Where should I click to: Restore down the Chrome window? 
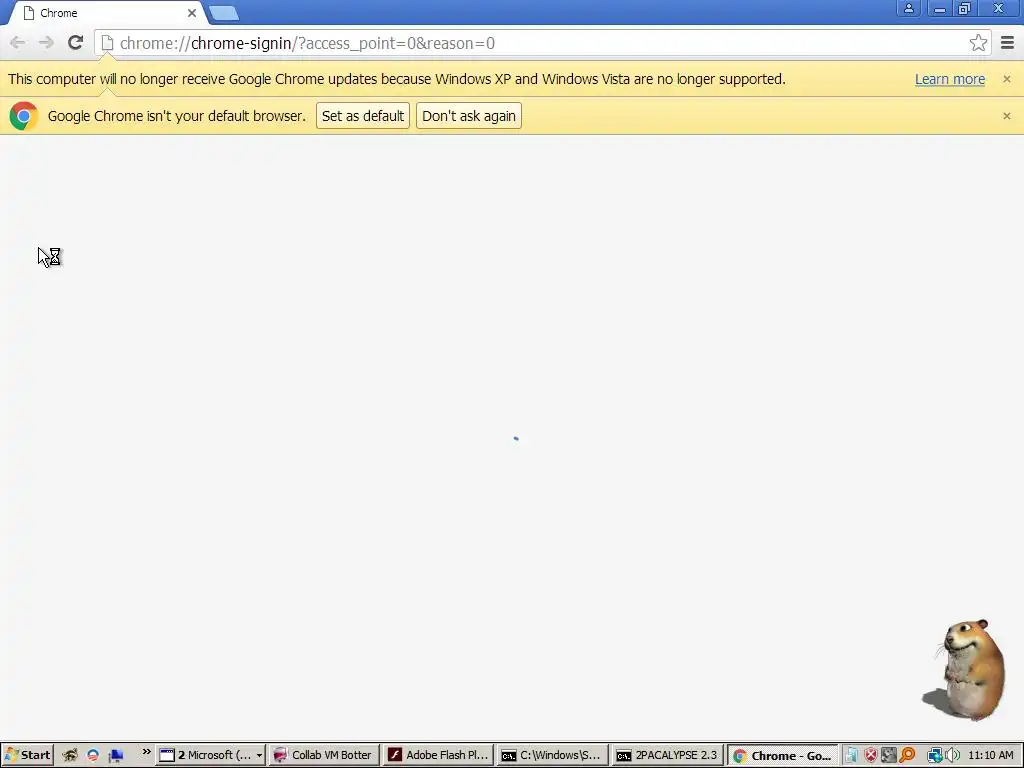(x=964, y=9)
